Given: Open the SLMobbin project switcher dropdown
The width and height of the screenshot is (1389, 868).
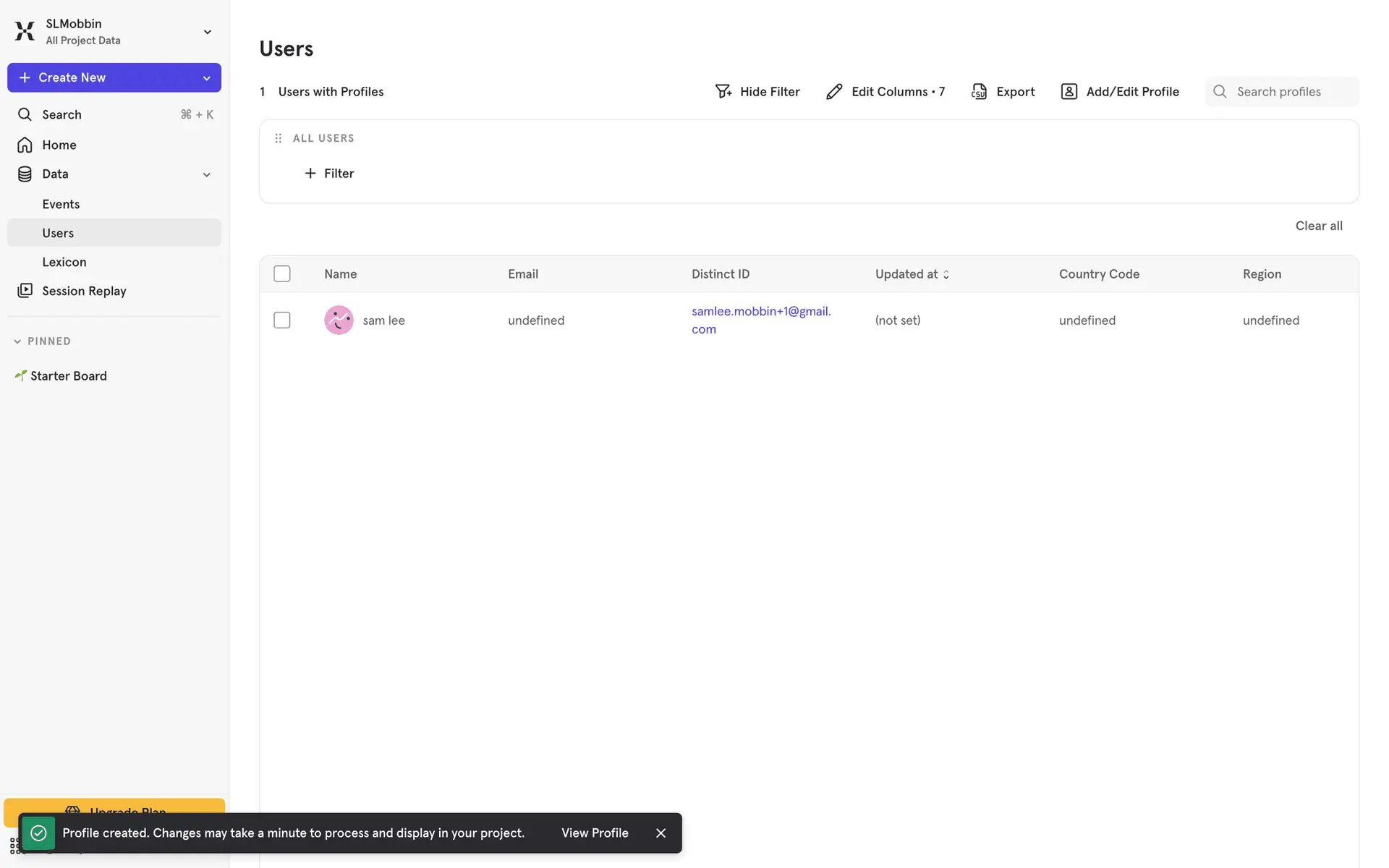Looking at the screenshot, I should pyautogui.click(x=208, y=32).
